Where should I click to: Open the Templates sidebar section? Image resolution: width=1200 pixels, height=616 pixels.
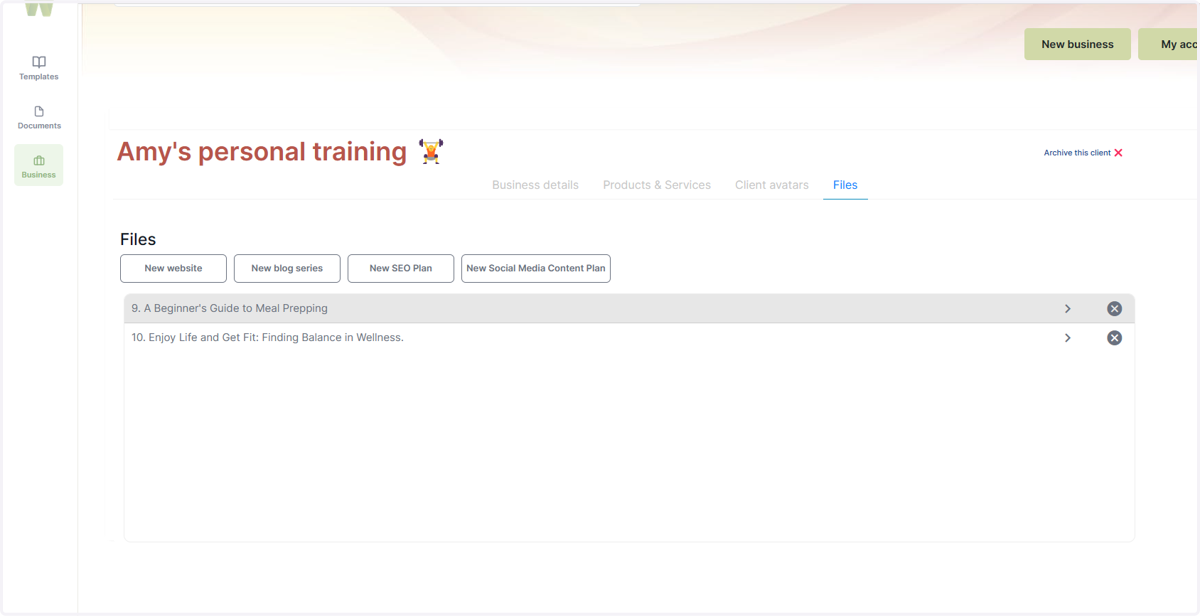coord(39,68)
